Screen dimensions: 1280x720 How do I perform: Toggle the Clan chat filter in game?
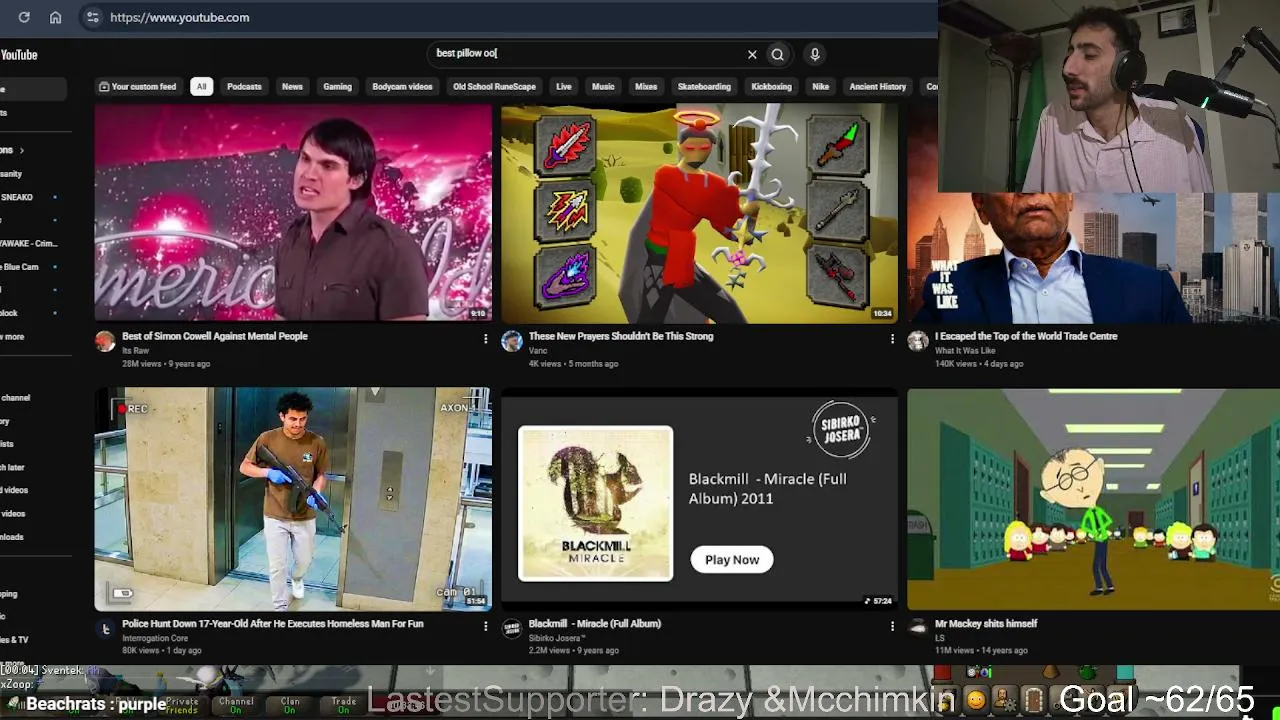[290, 705]
